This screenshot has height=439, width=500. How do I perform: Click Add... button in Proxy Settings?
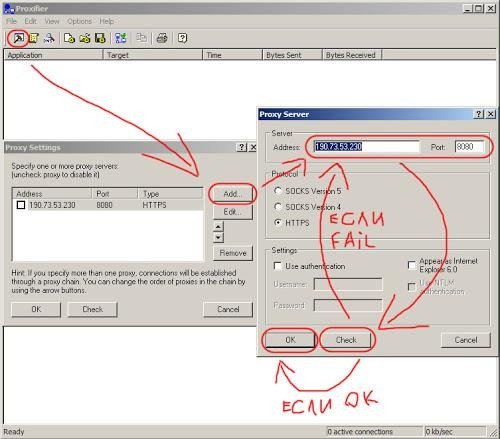click(232, 194)
